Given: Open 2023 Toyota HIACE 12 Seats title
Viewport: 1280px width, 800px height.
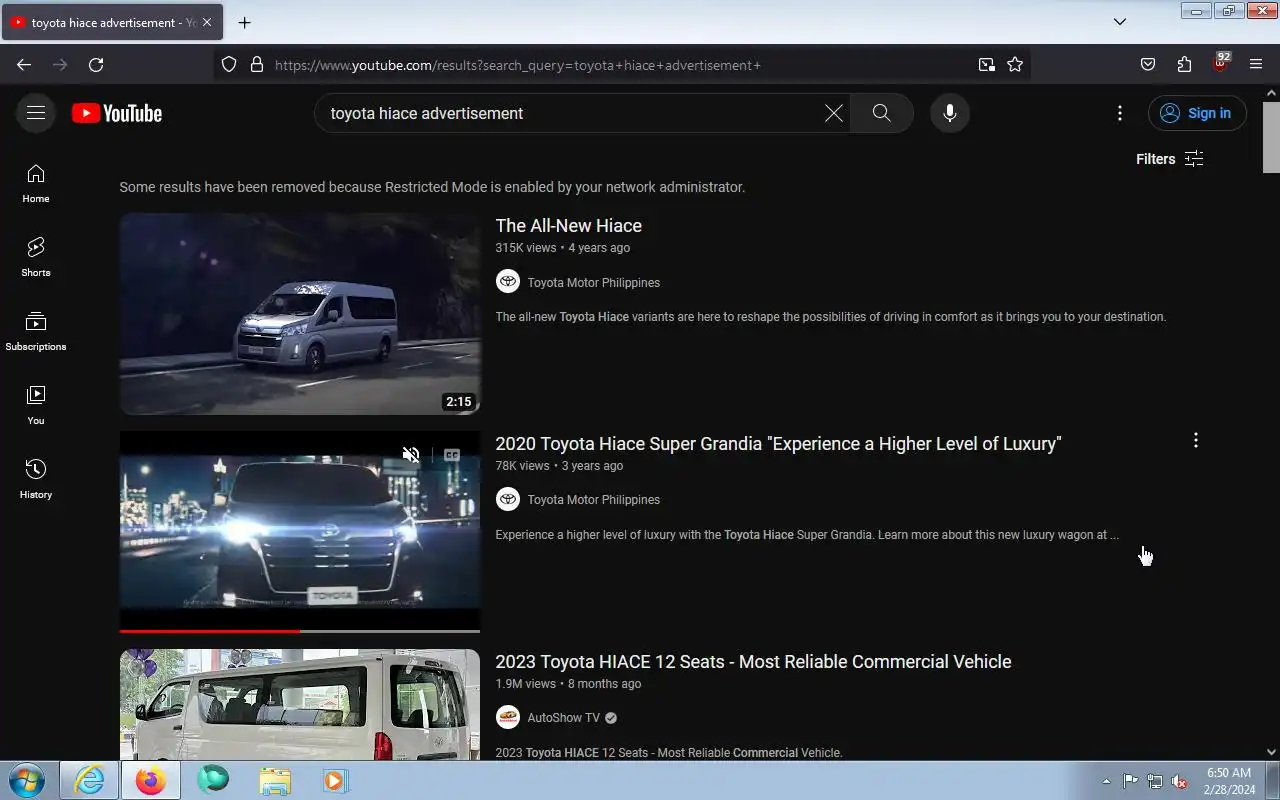Looking at the screenshot, I should [753, 662].
